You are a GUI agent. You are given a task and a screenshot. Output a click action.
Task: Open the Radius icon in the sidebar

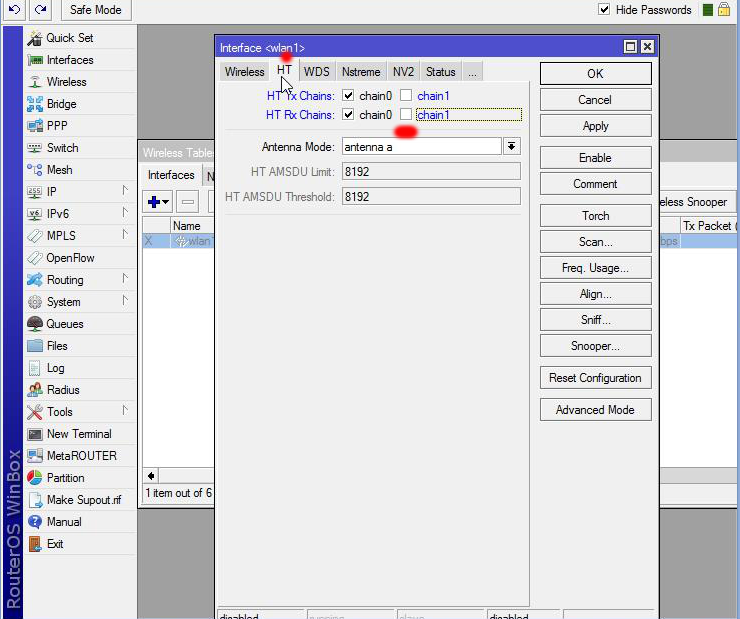click(35, 390)
